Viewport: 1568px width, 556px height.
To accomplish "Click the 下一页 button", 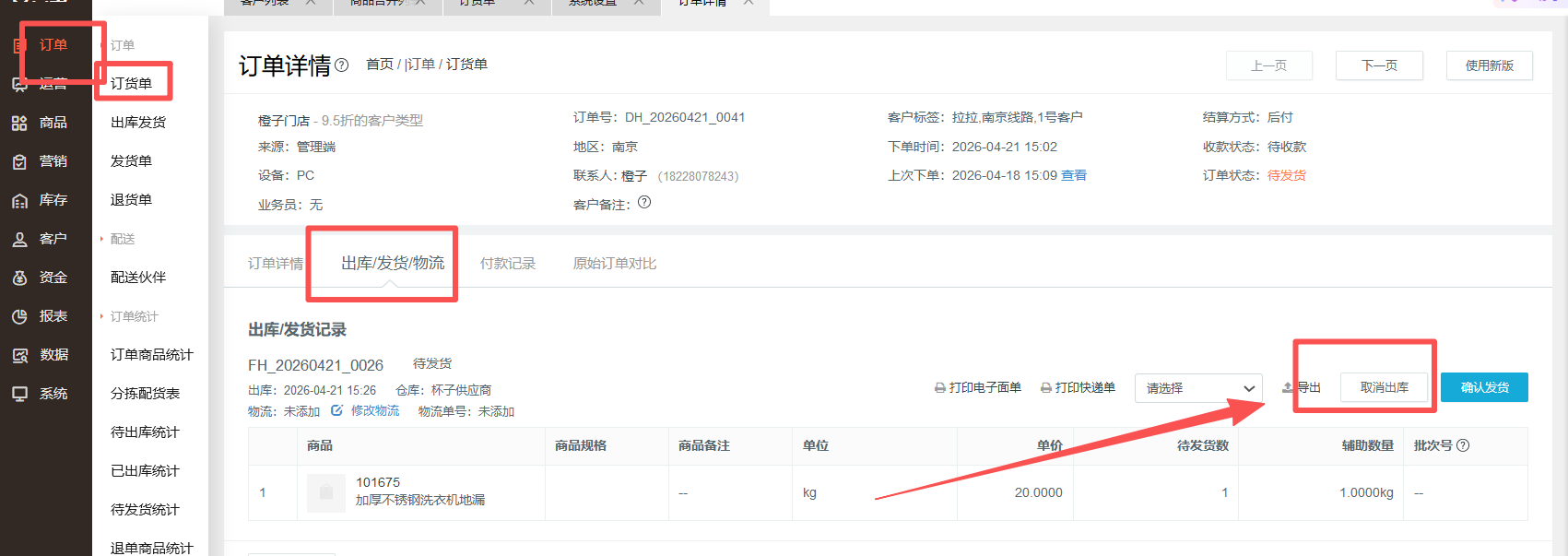I will click(x=1379, y=65).
